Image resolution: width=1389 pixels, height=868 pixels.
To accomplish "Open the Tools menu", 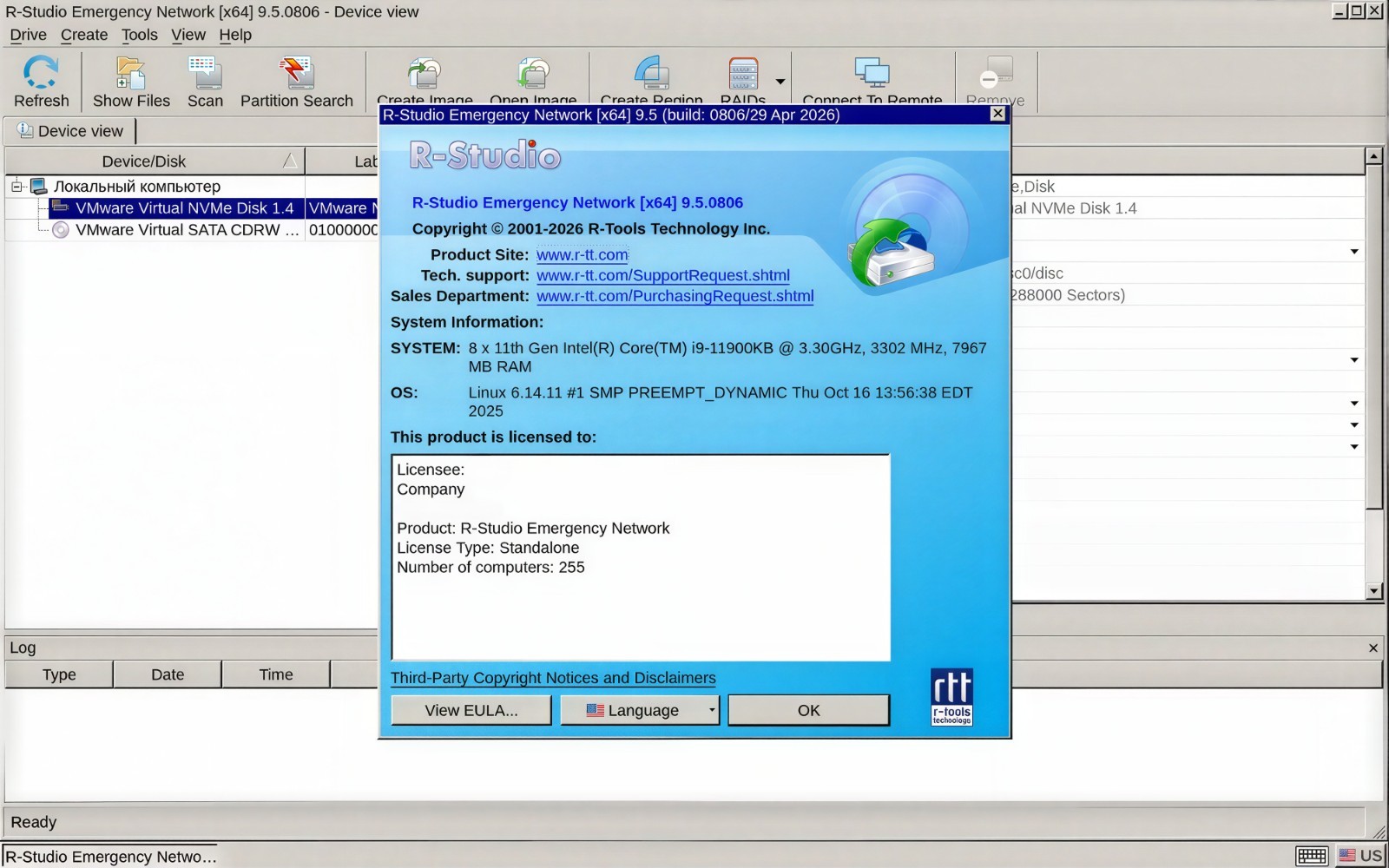I will click(x=139, y=35).
